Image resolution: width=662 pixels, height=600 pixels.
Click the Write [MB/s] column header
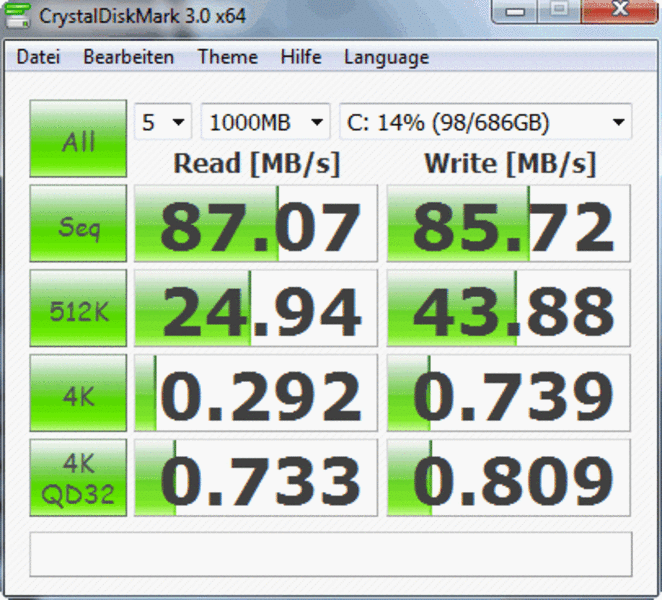[x=510, y=164]
